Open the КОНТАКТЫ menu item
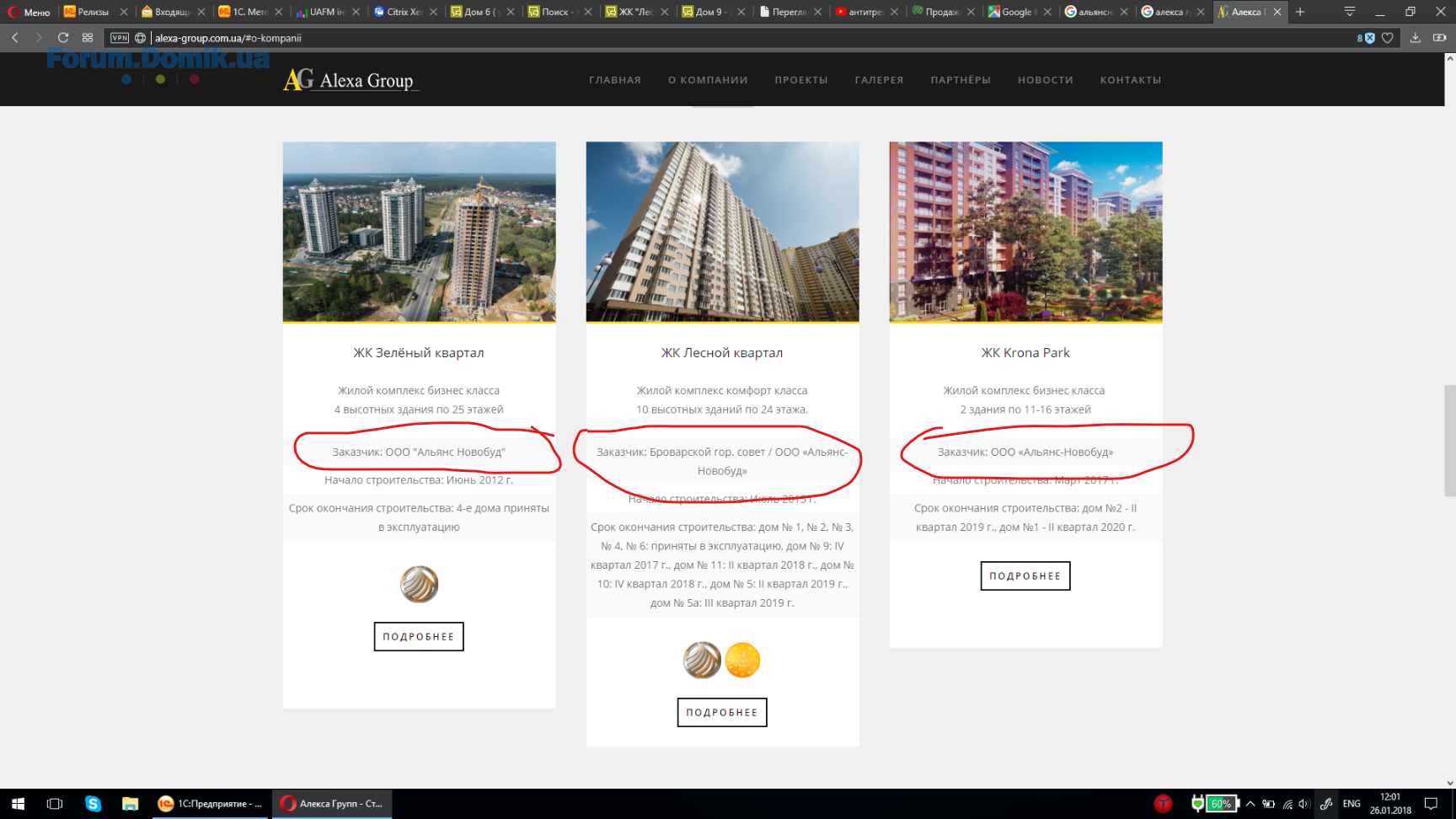Viewport: 1456px width, 819px height. pos(1131,80)
